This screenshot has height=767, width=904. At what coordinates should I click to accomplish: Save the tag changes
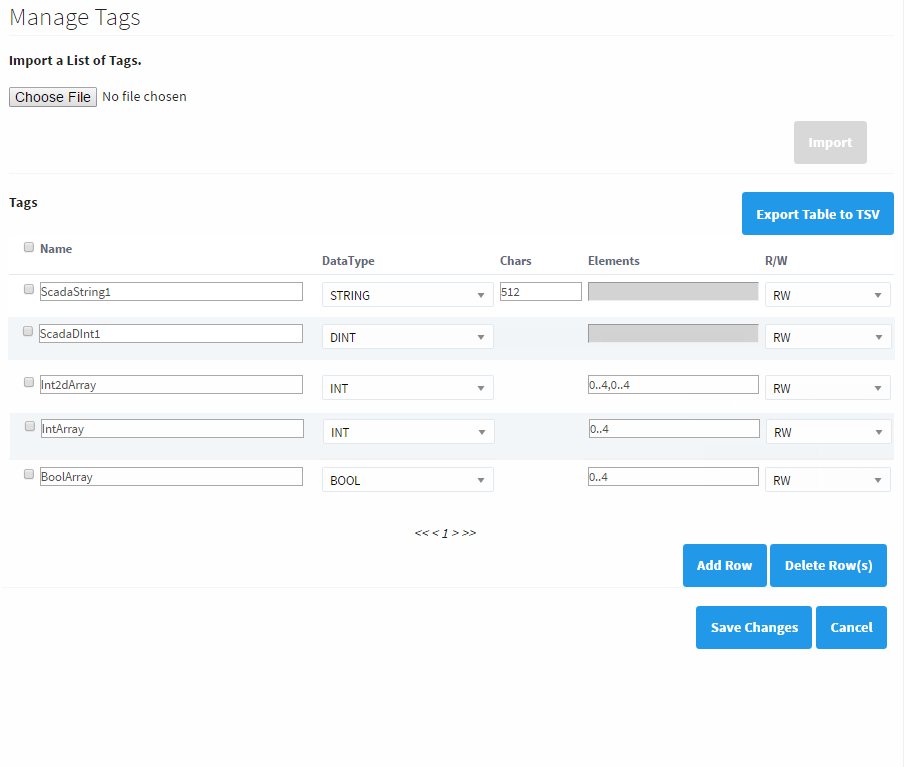[754, 627]
